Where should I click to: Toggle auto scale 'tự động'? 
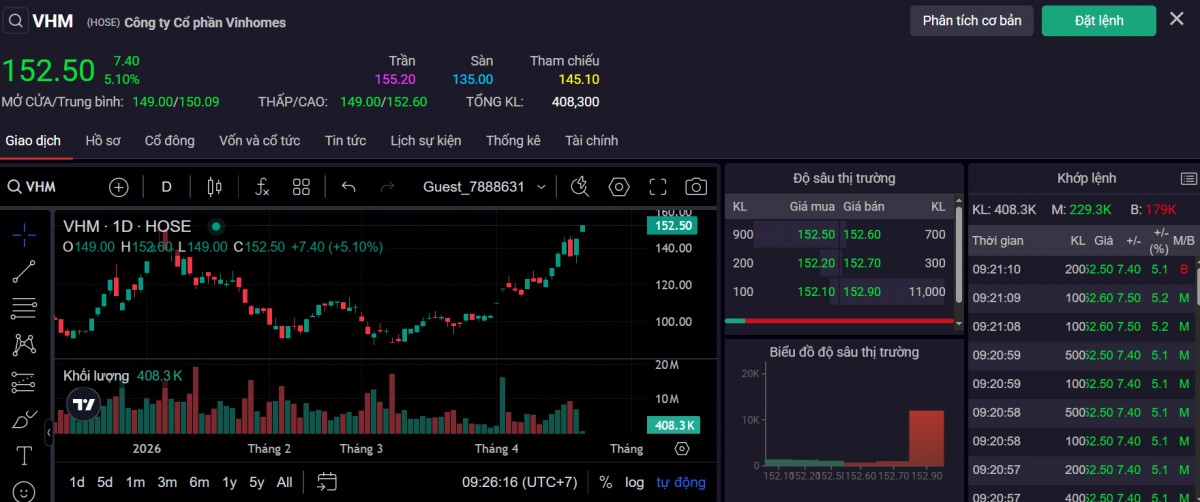[681, 482]
